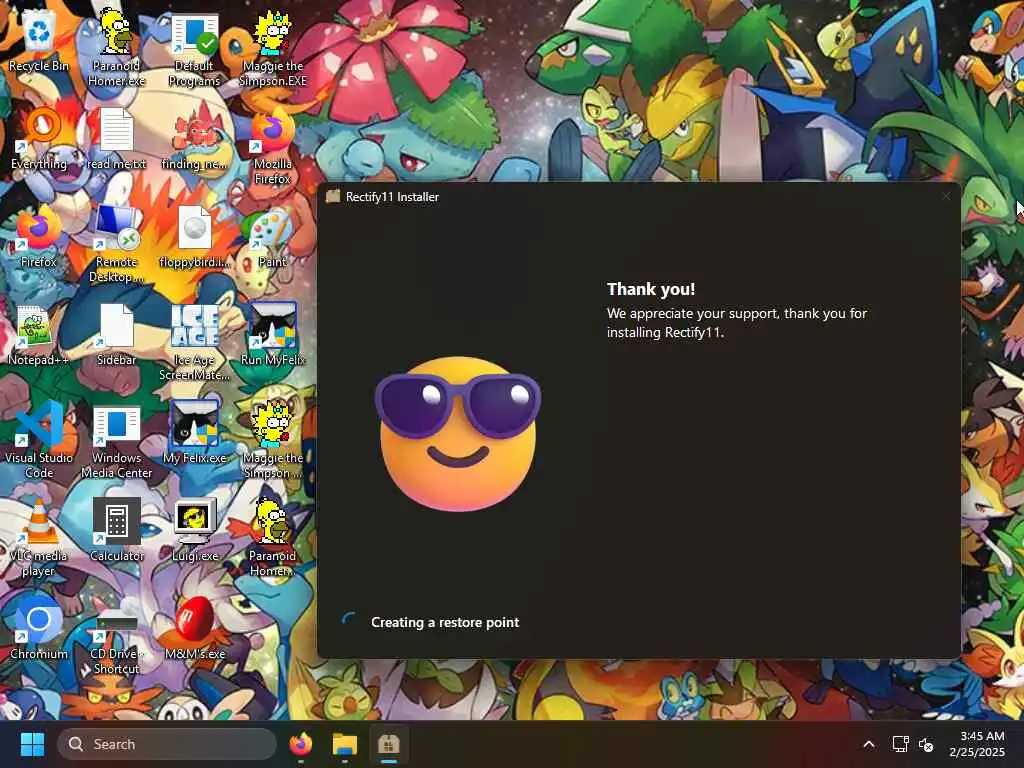
Task: Click the 'Thank you!' heading
Action: pos(650,289)
